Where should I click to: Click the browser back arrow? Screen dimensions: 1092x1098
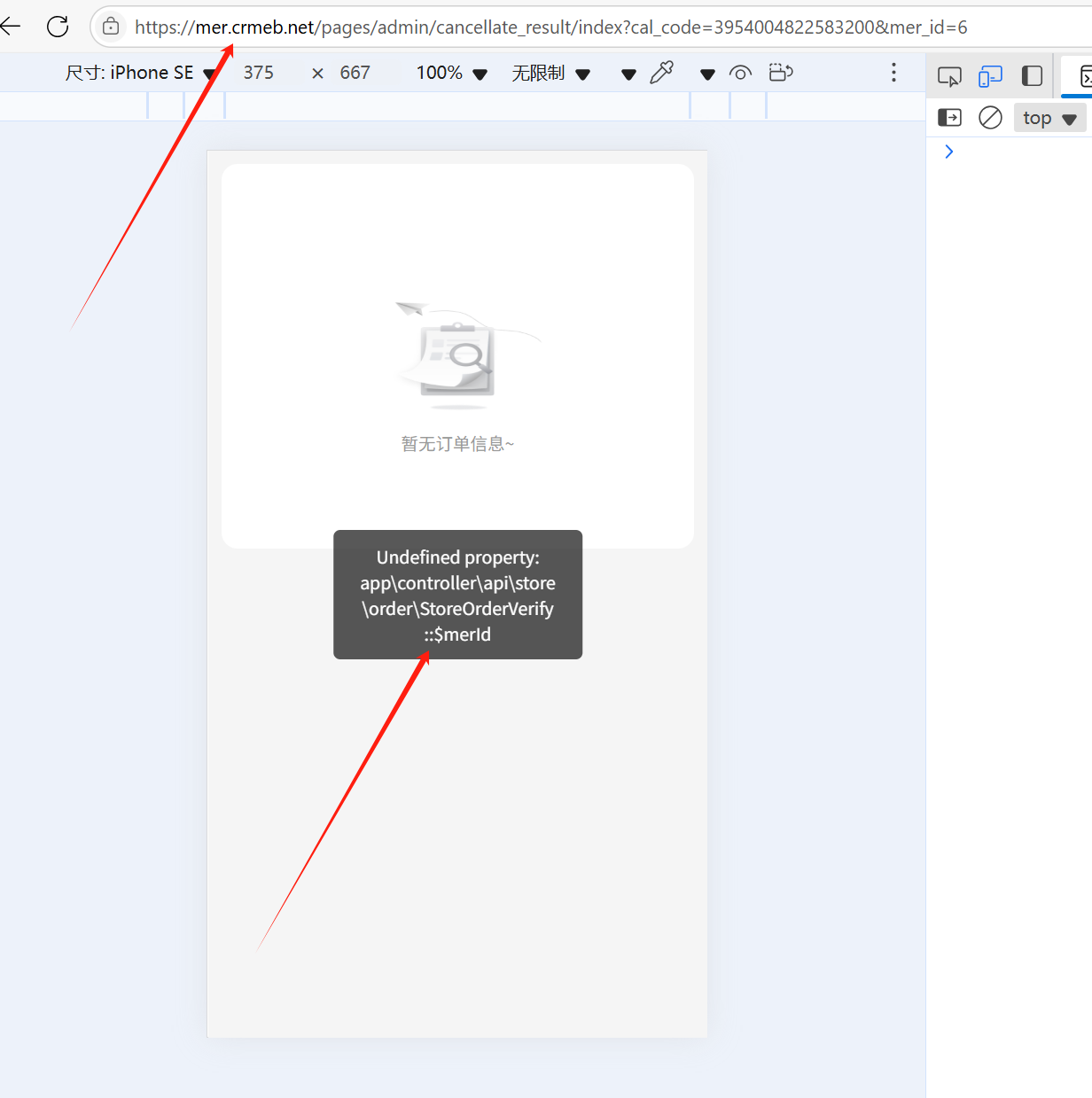[x=10, y=27]
